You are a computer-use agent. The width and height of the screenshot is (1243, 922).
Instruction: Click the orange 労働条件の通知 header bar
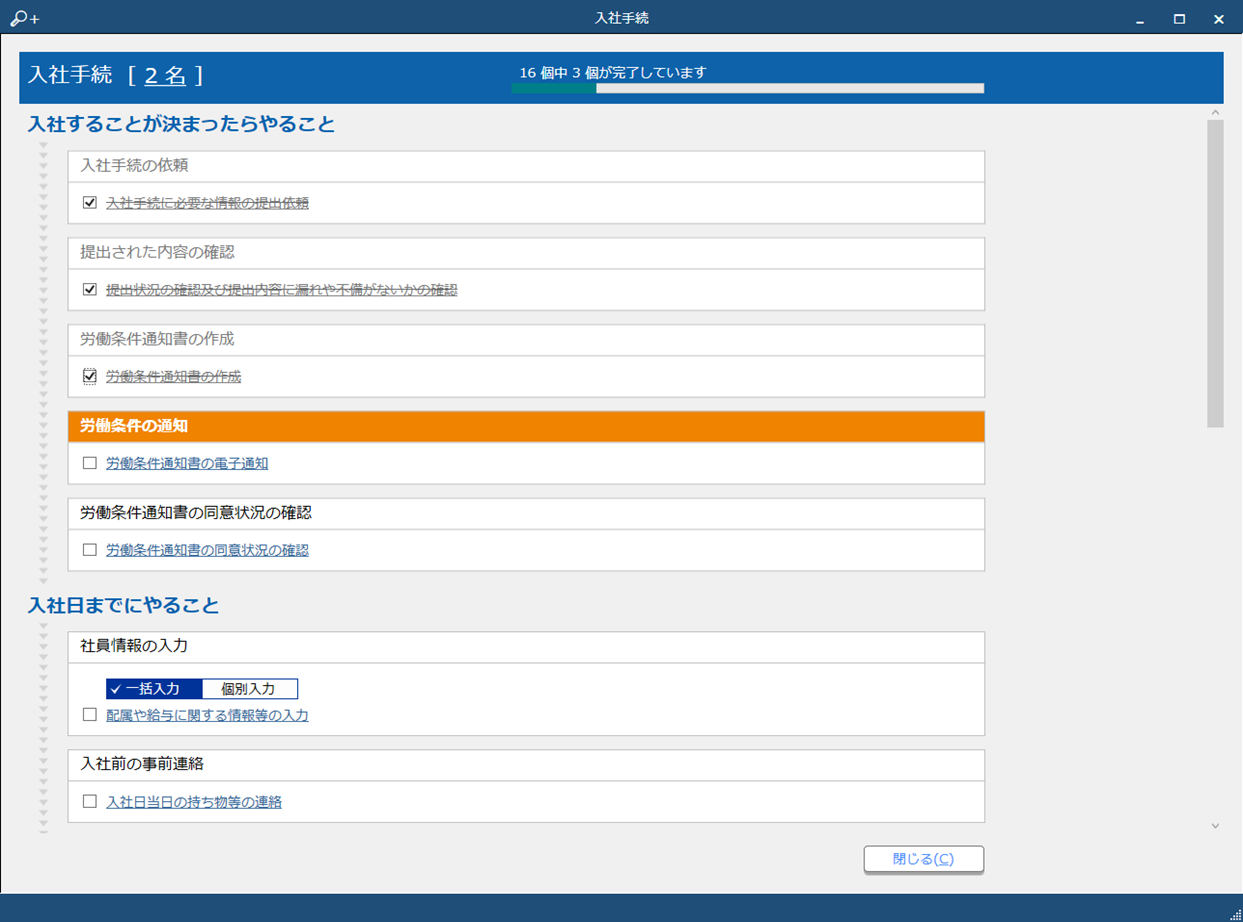526,426
